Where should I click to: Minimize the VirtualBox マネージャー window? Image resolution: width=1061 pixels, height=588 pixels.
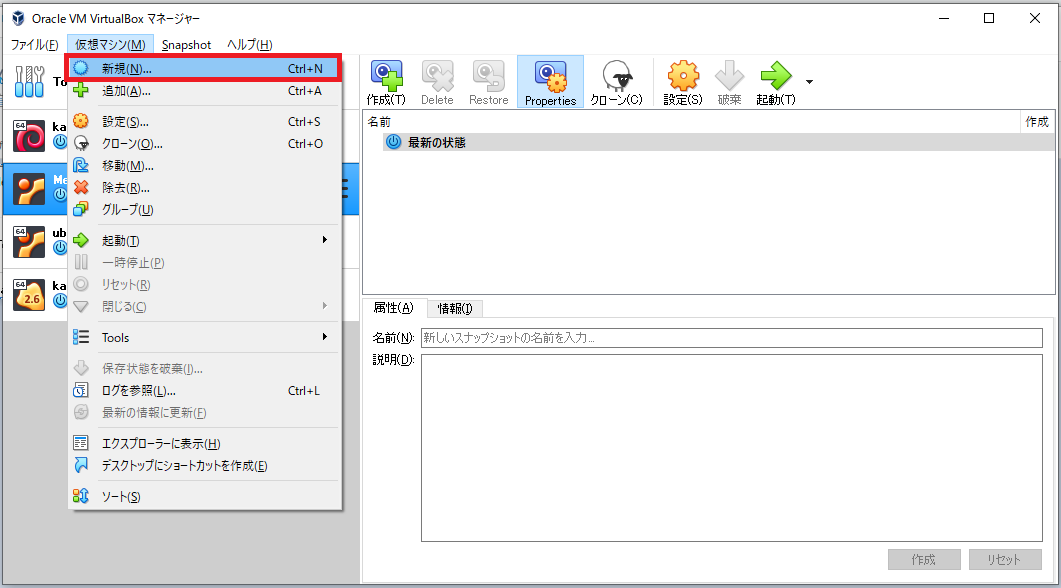pos(944,18)
